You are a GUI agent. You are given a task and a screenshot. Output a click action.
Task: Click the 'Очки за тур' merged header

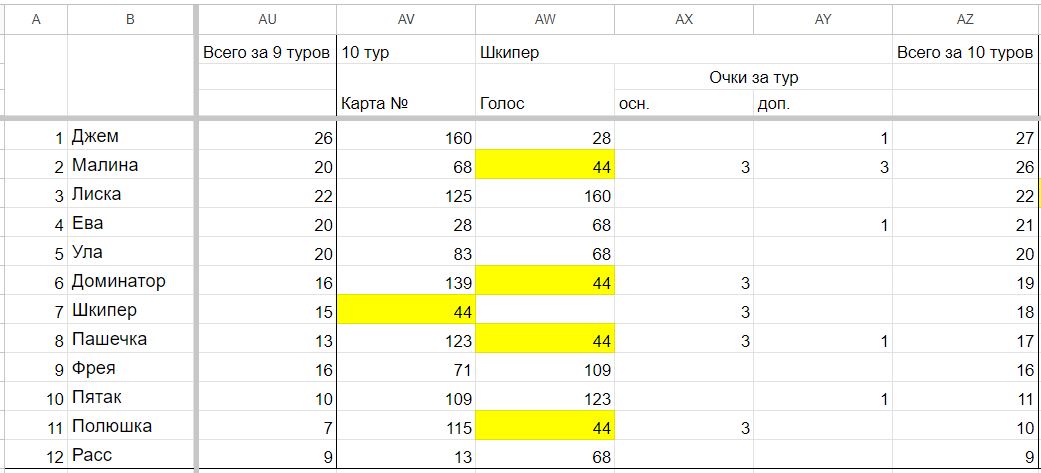[x=754, y=77]
